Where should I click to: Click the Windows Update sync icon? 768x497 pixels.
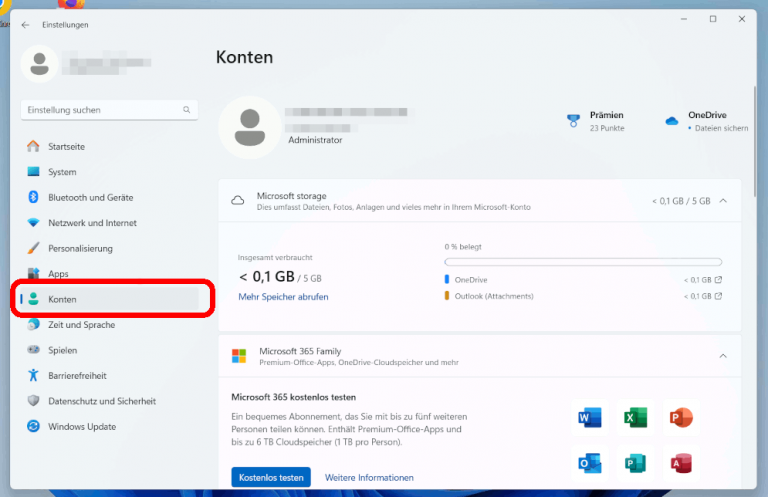click(33, 426)
